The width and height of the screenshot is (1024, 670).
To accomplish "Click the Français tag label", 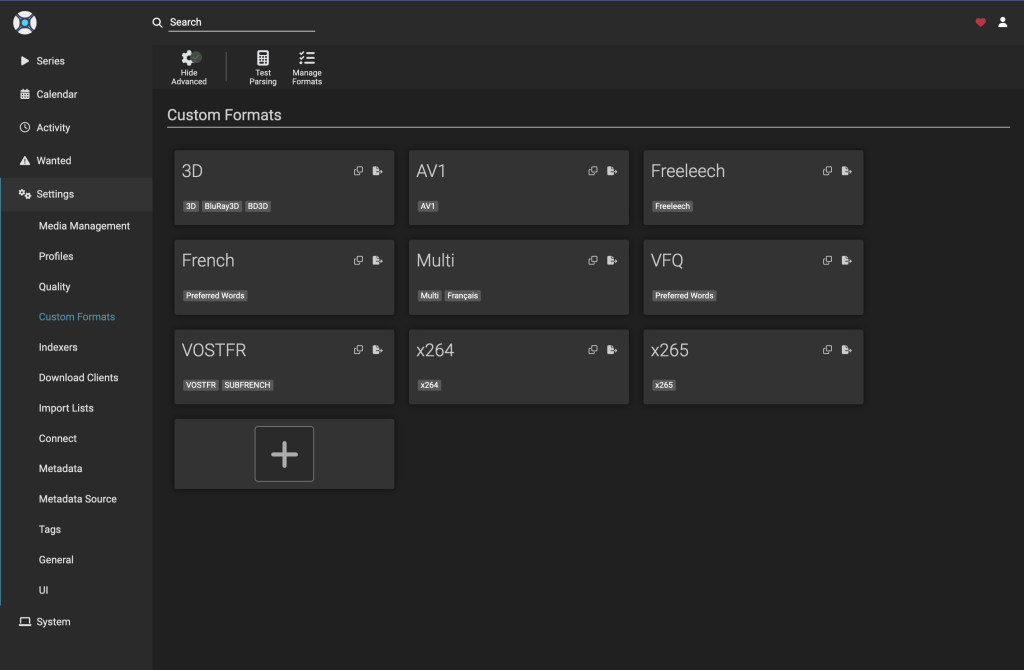I will point(462,296).
